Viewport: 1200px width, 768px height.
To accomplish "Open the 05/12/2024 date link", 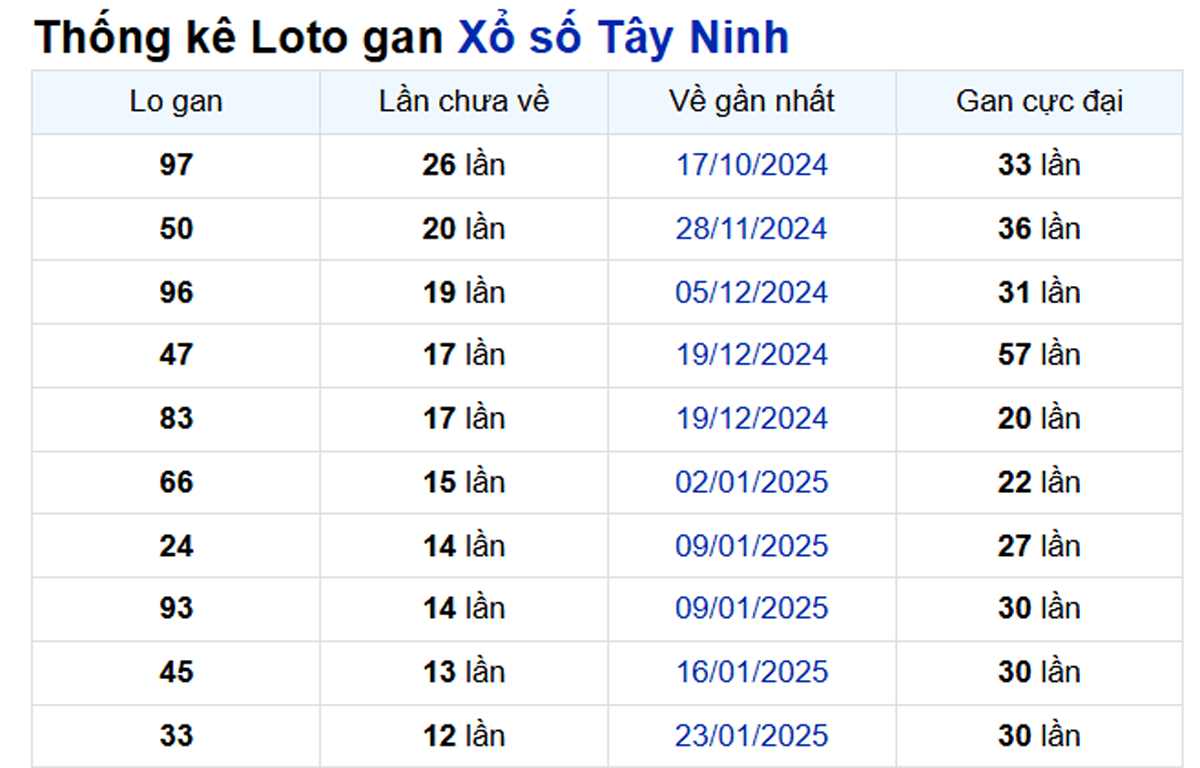I will point(752,292).
